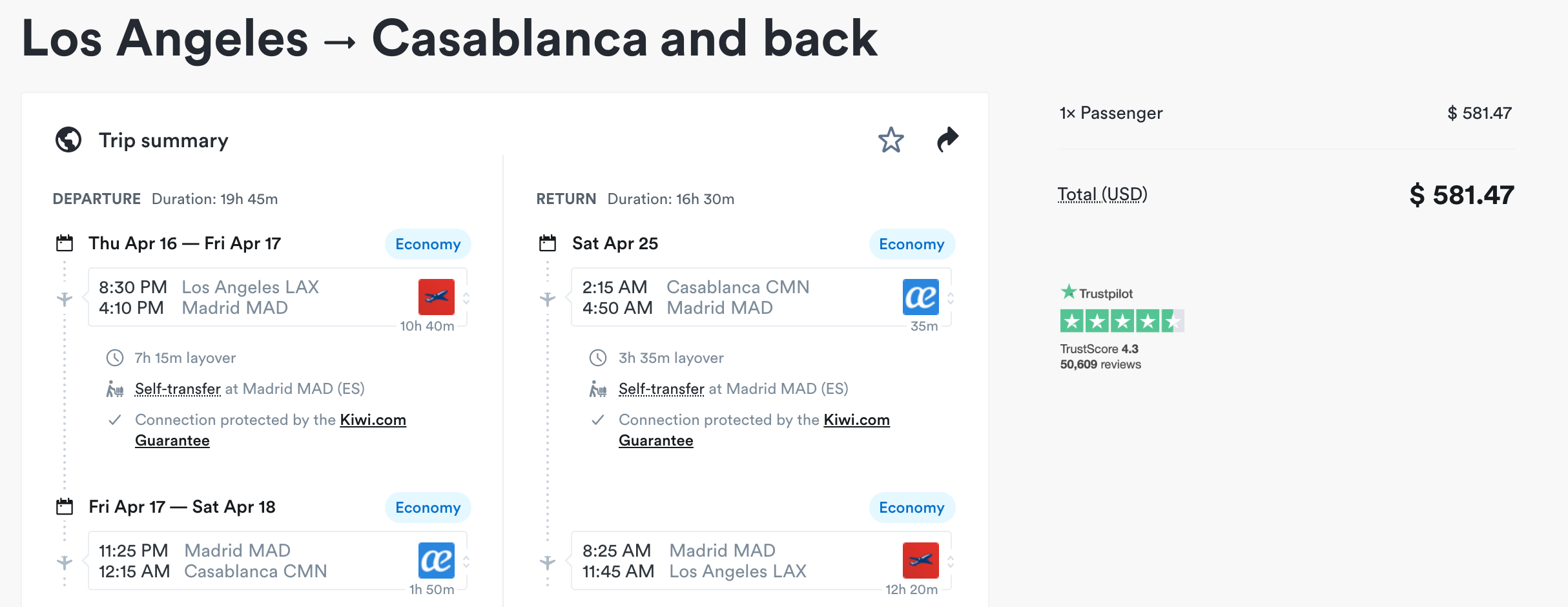Click the share arrow icon
The height and width of the screenshot is (607, 1568).
(947, 139)
